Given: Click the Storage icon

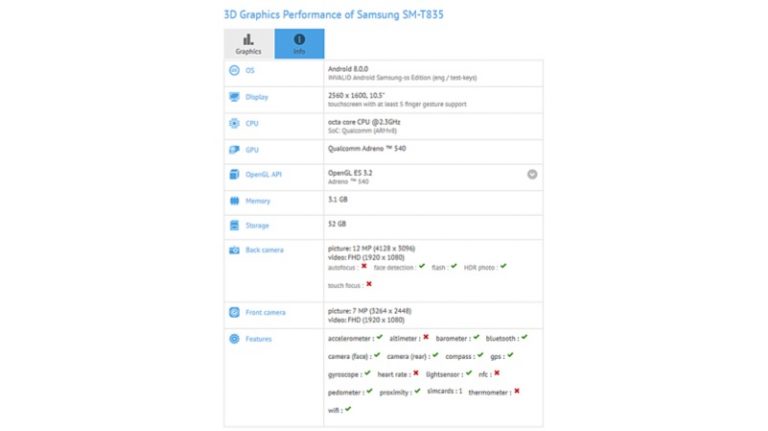Looking at the screenshot, I should tap(234, 226).
